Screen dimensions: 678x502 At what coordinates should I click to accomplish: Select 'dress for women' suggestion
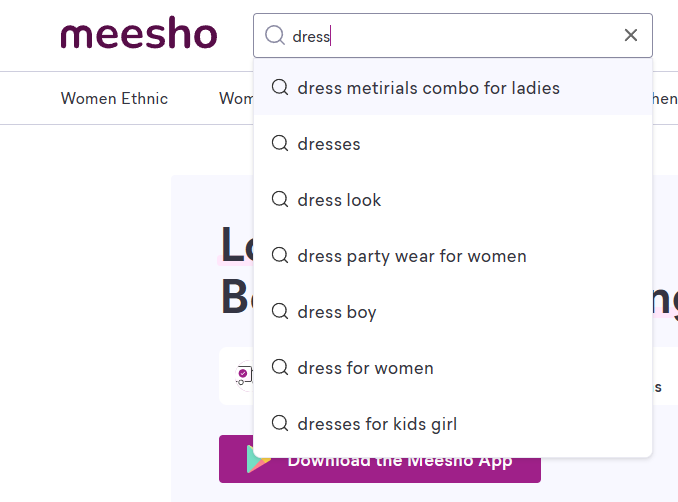coord(365,368)
